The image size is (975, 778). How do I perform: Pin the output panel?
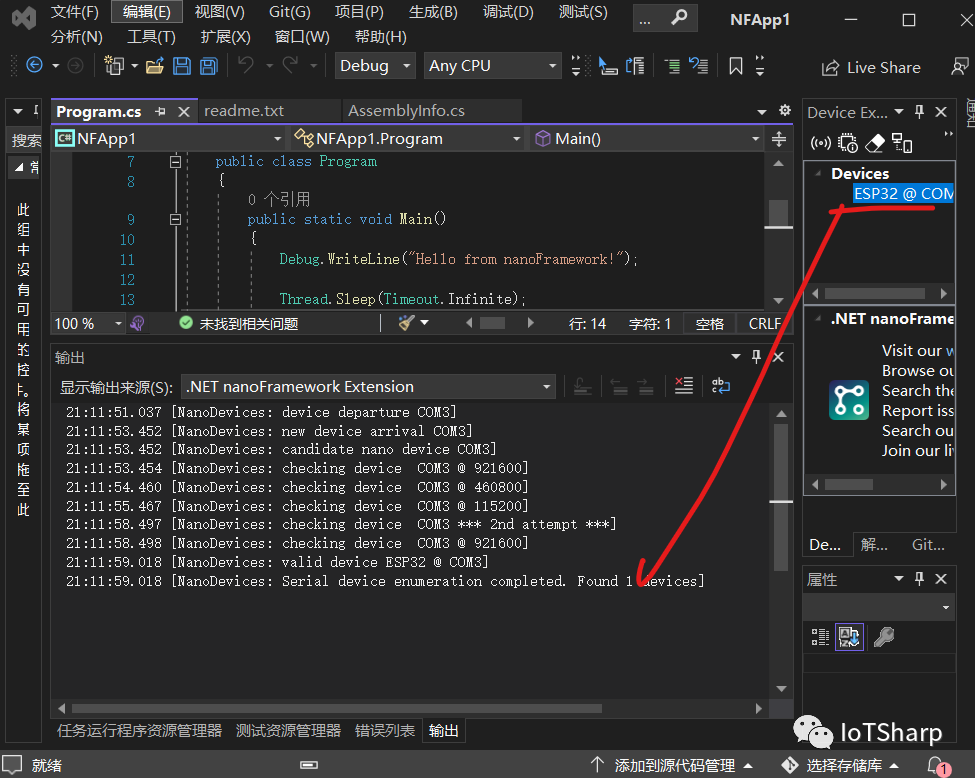coord(756,356)
